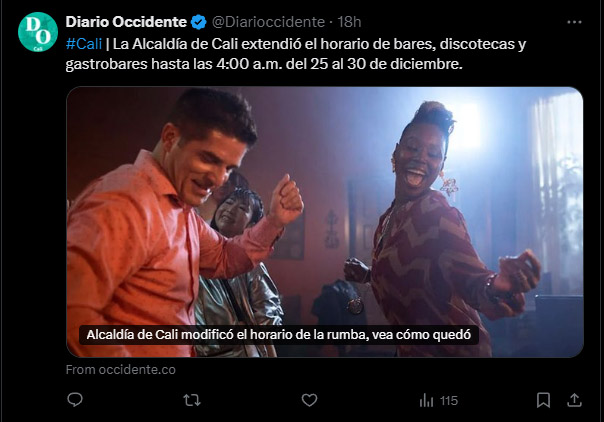Open Diario Occidente profile avatar
Screen dimensions: 604x422
38,32
